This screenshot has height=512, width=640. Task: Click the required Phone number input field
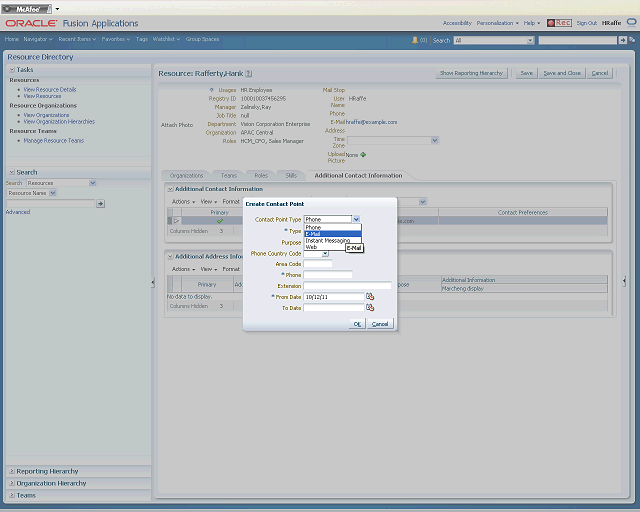click(x=328, y=275)
